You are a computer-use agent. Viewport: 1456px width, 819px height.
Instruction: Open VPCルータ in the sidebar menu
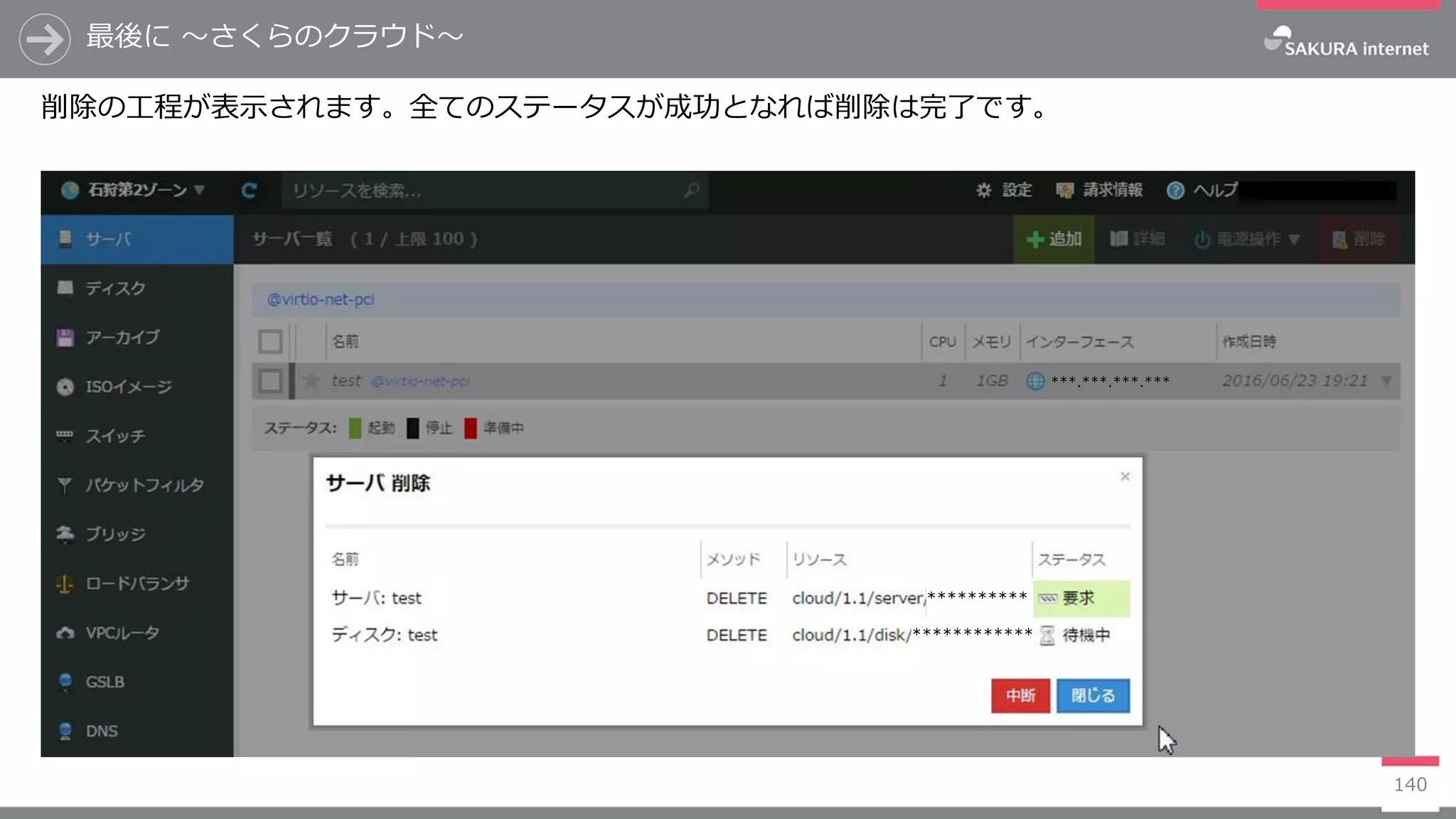(137, 633)
